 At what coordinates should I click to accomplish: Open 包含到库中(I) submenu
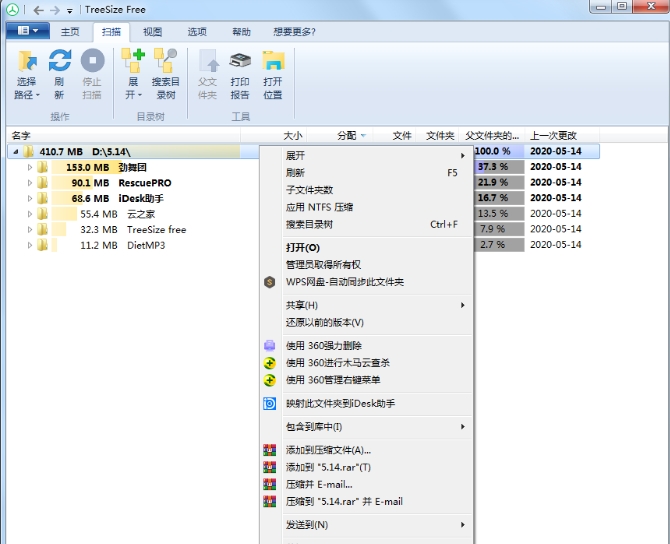(367, 426)
